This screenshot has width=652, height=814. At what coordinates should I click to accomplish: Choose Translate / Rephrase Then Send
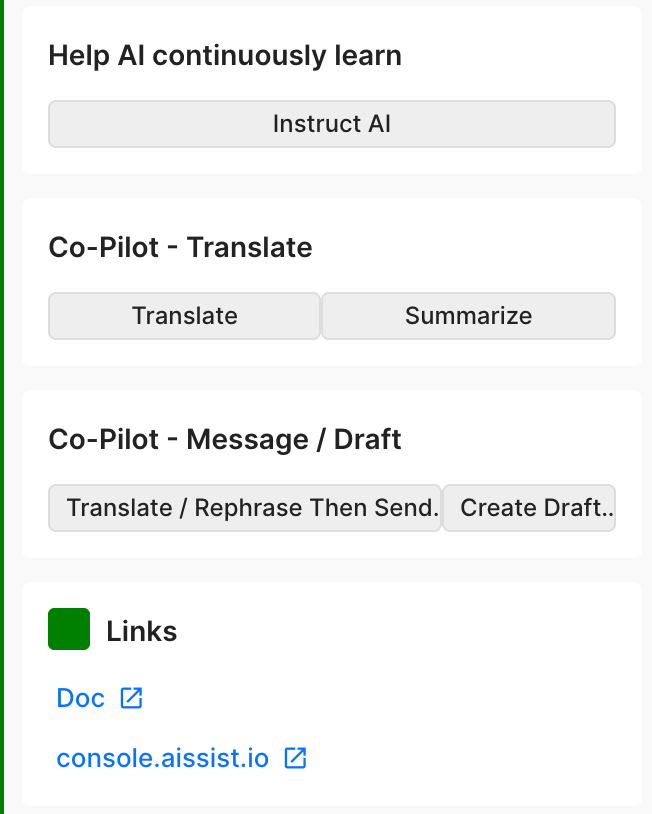[245, 508]
